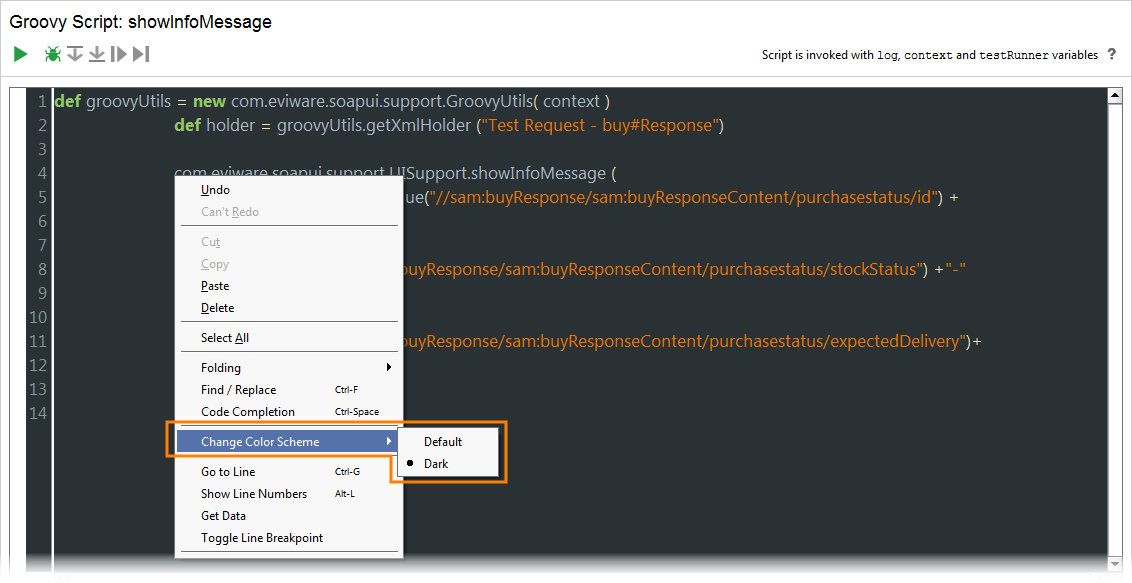Viewport: 1132px width, 583px height.
Task: Choose Paste from the context menu
Action: 214,285
